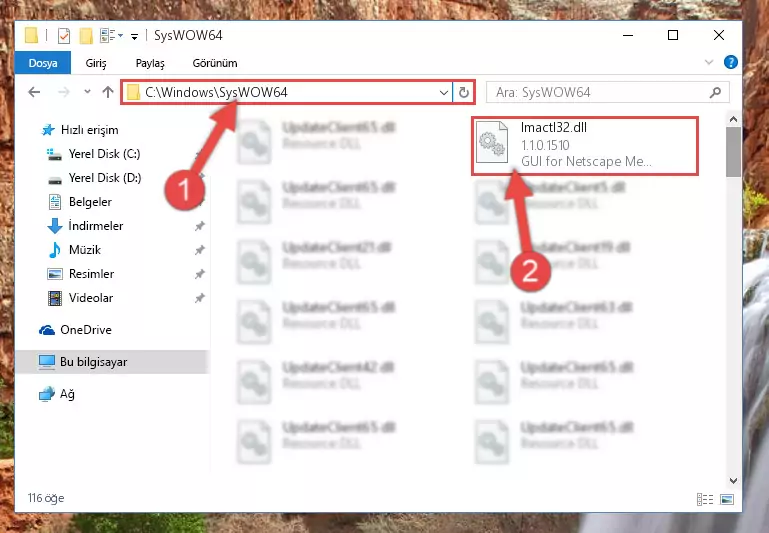Open Belgeler in the sidebar
769x533 pixels.
(80, 202)
